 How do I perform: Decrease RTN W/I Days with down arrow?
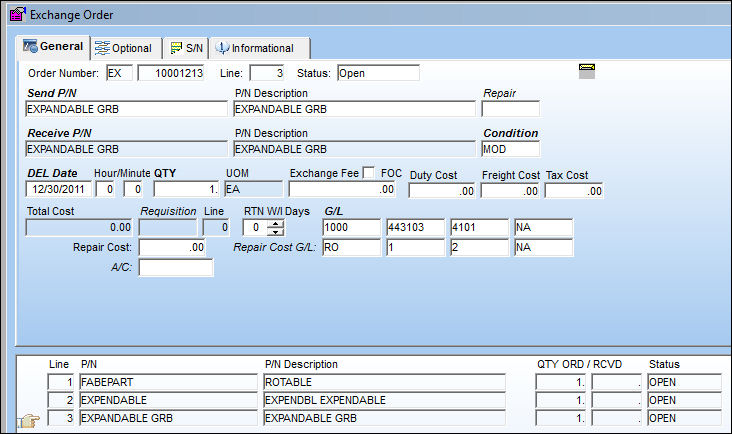(x=276, y=231)
